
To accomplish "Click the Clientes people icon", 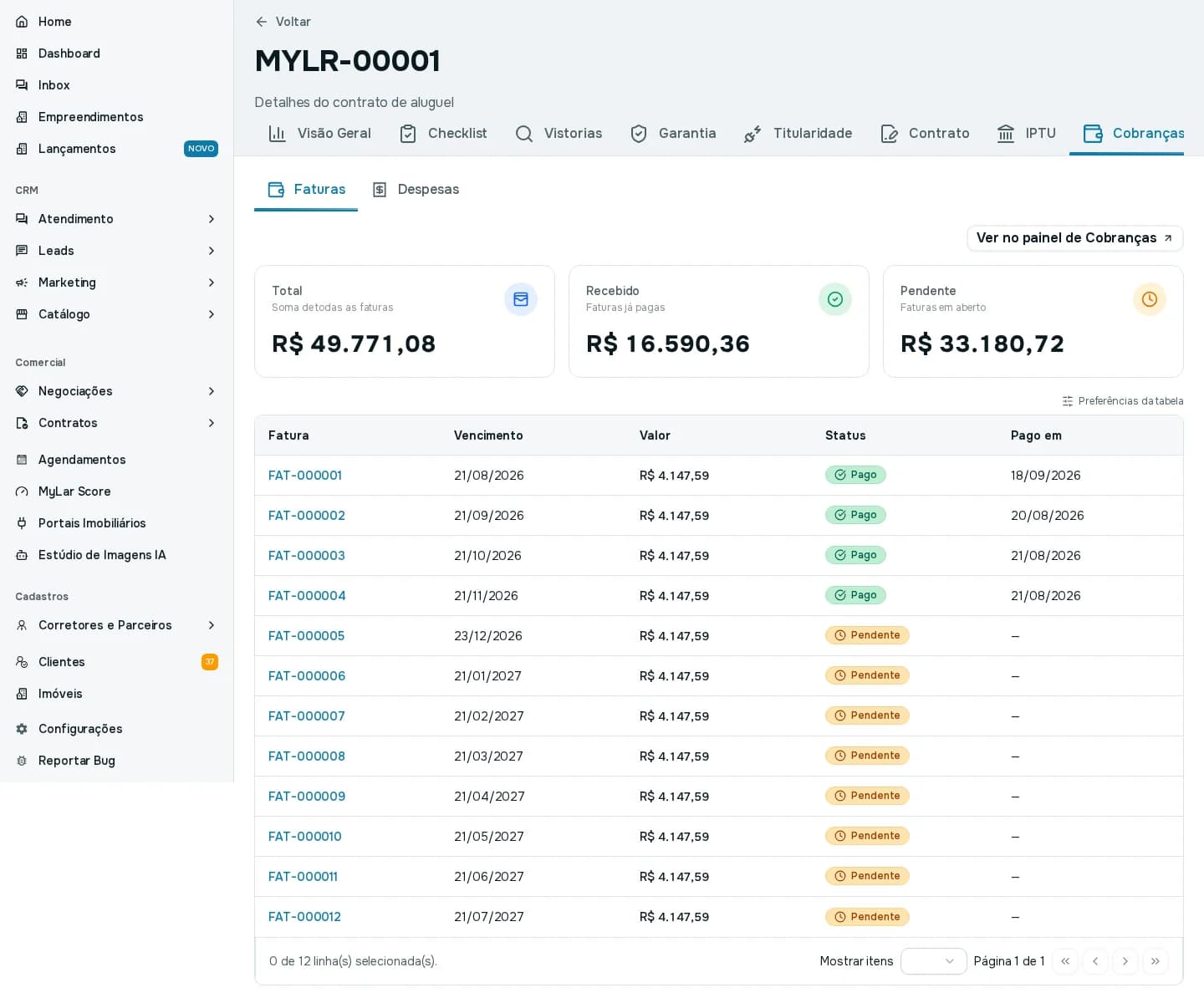I will coord(22,662).
